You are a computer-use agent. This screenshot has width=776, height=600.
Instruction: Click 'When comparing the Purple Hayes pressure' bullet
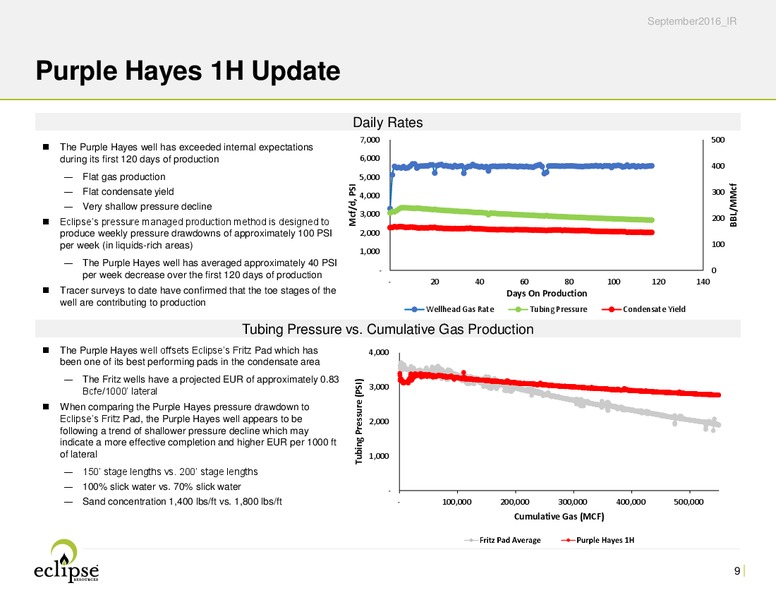pyautogui.click(x=198, y=430)
